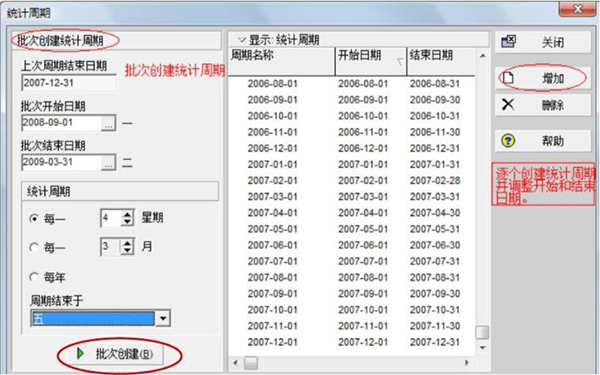
Task: Select the 每一 星期 radio option
Action: click(x=34, y=218)
